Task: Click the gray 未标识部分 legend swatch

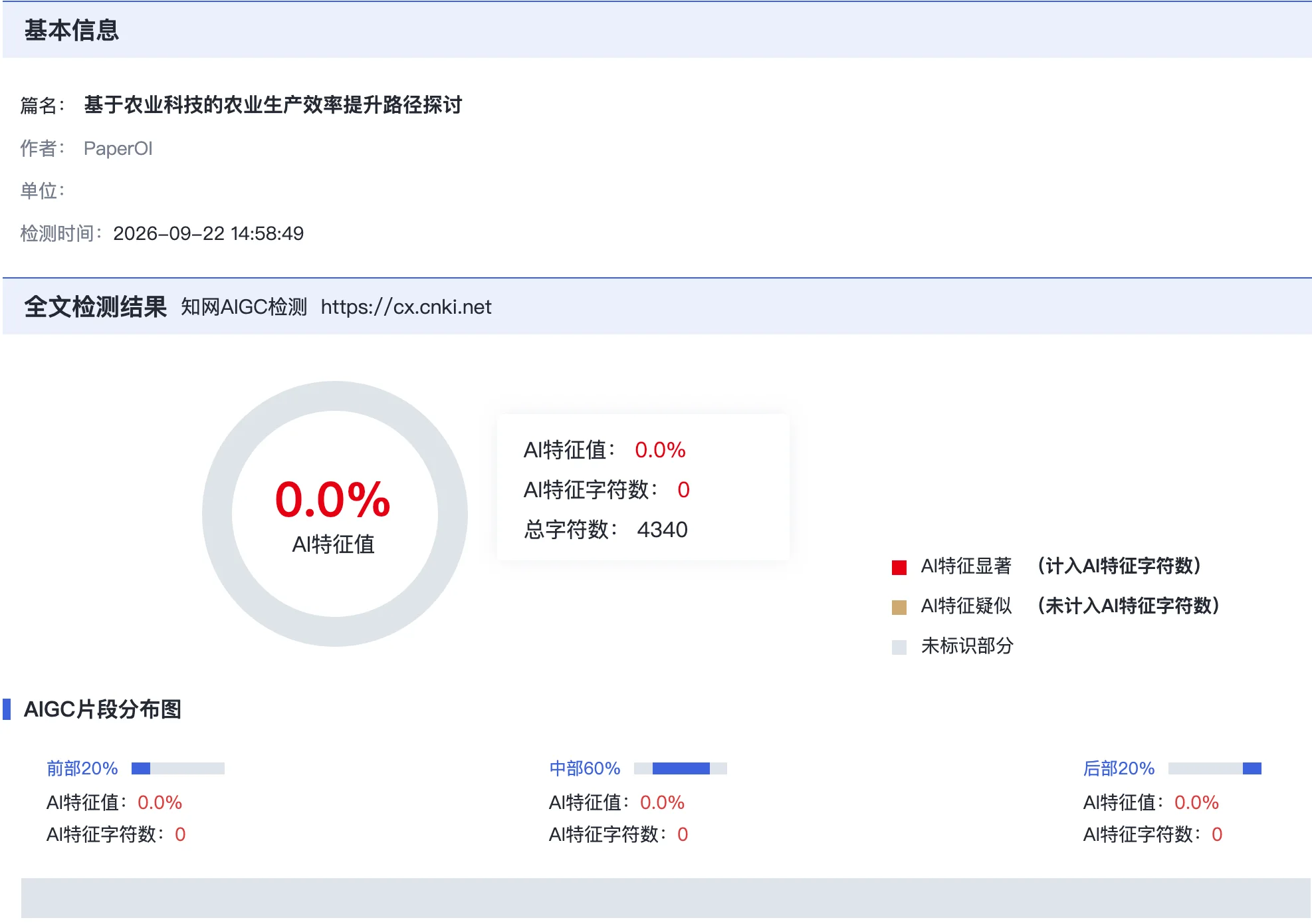Action: point(899,647)
